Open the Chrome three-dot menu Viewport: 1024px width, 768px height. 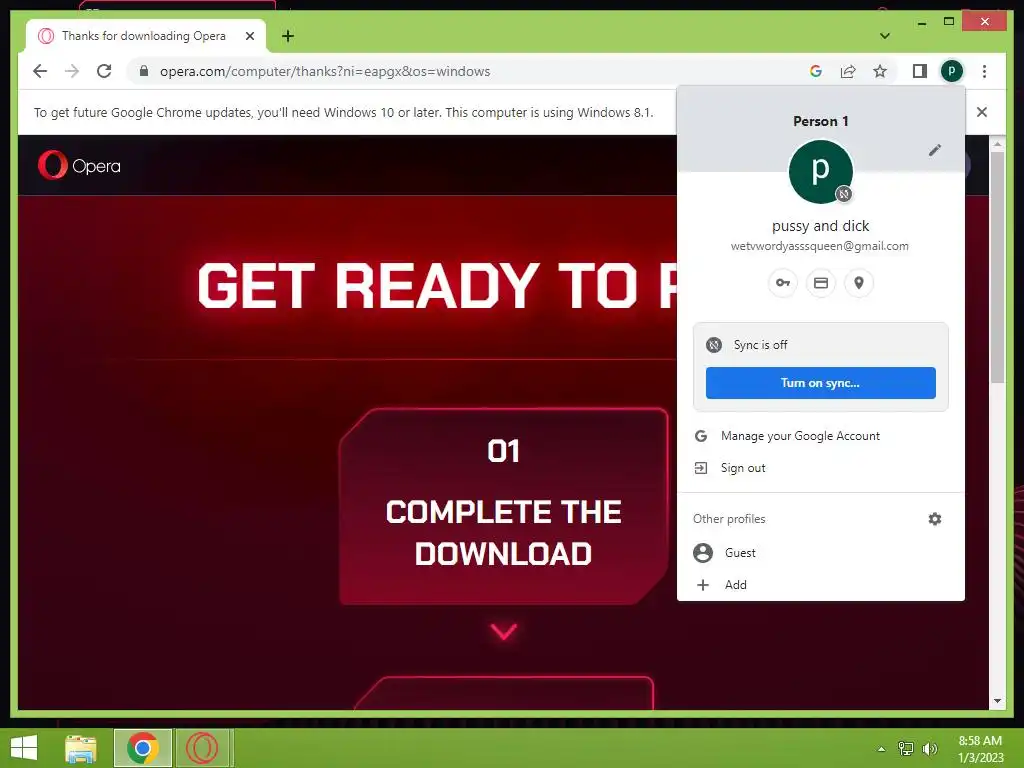(x=984, y=71)
